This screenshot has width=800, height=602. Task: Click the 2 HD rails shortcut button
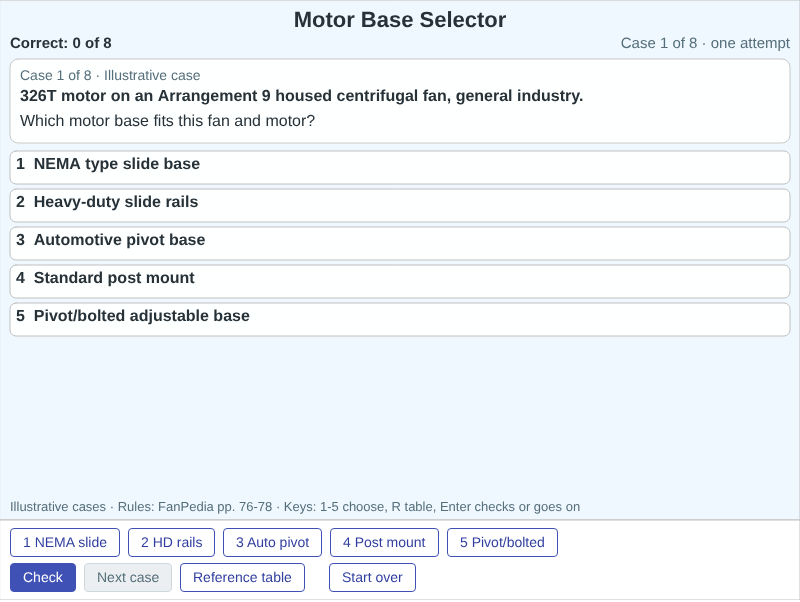(x=171, y=542)
